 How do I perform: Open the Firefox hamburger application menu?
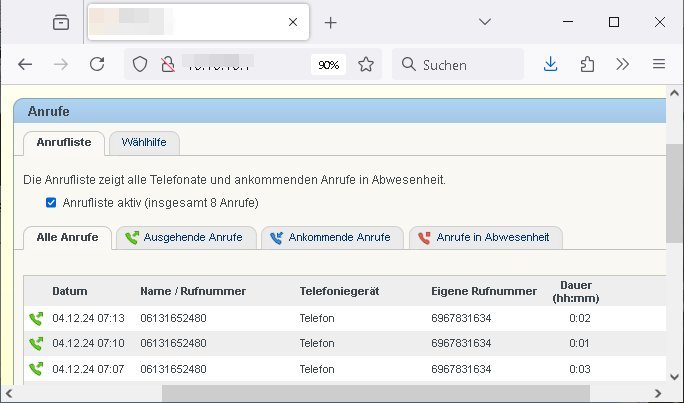[659, 64]
